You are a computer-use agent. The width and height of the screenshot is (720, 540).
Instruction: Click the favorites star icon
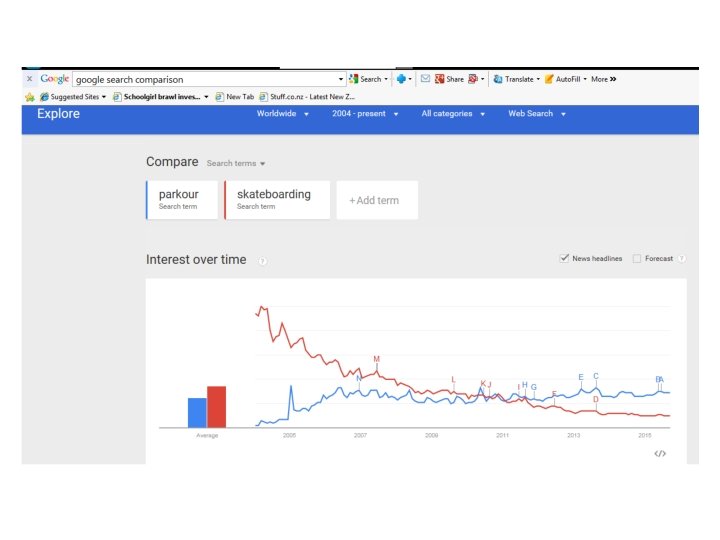click(x=30, y=97)
